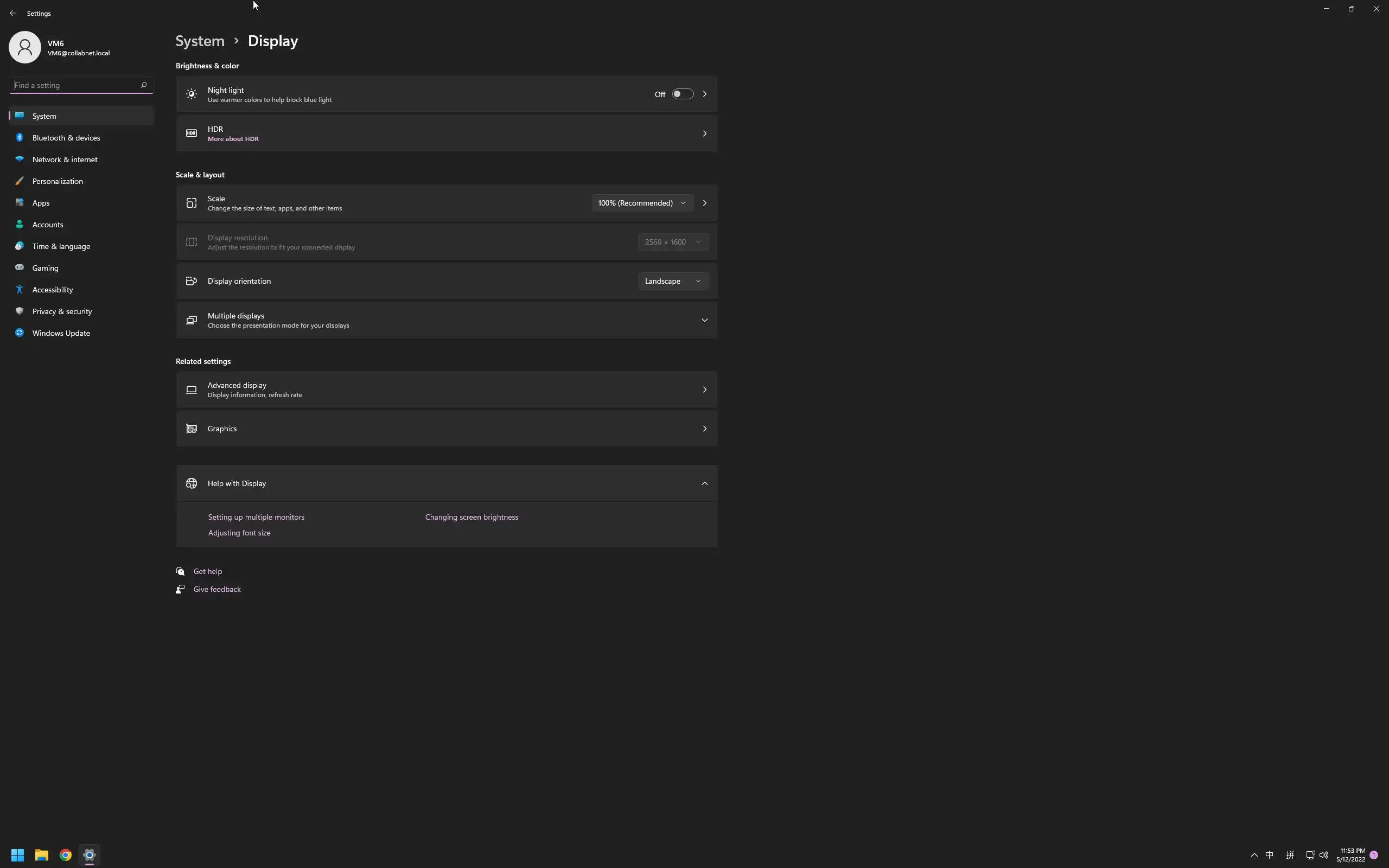Click the Find a setting search box
1389x868 pixels.
pyautogui.click(x=75, y=85)
